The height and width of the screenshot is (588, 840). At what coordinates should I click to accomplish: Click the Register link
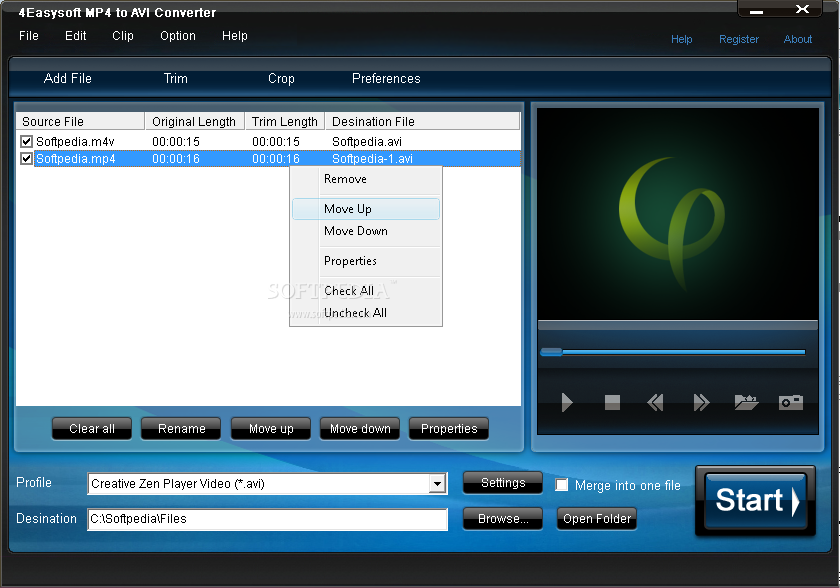click(x=739, y=39)
